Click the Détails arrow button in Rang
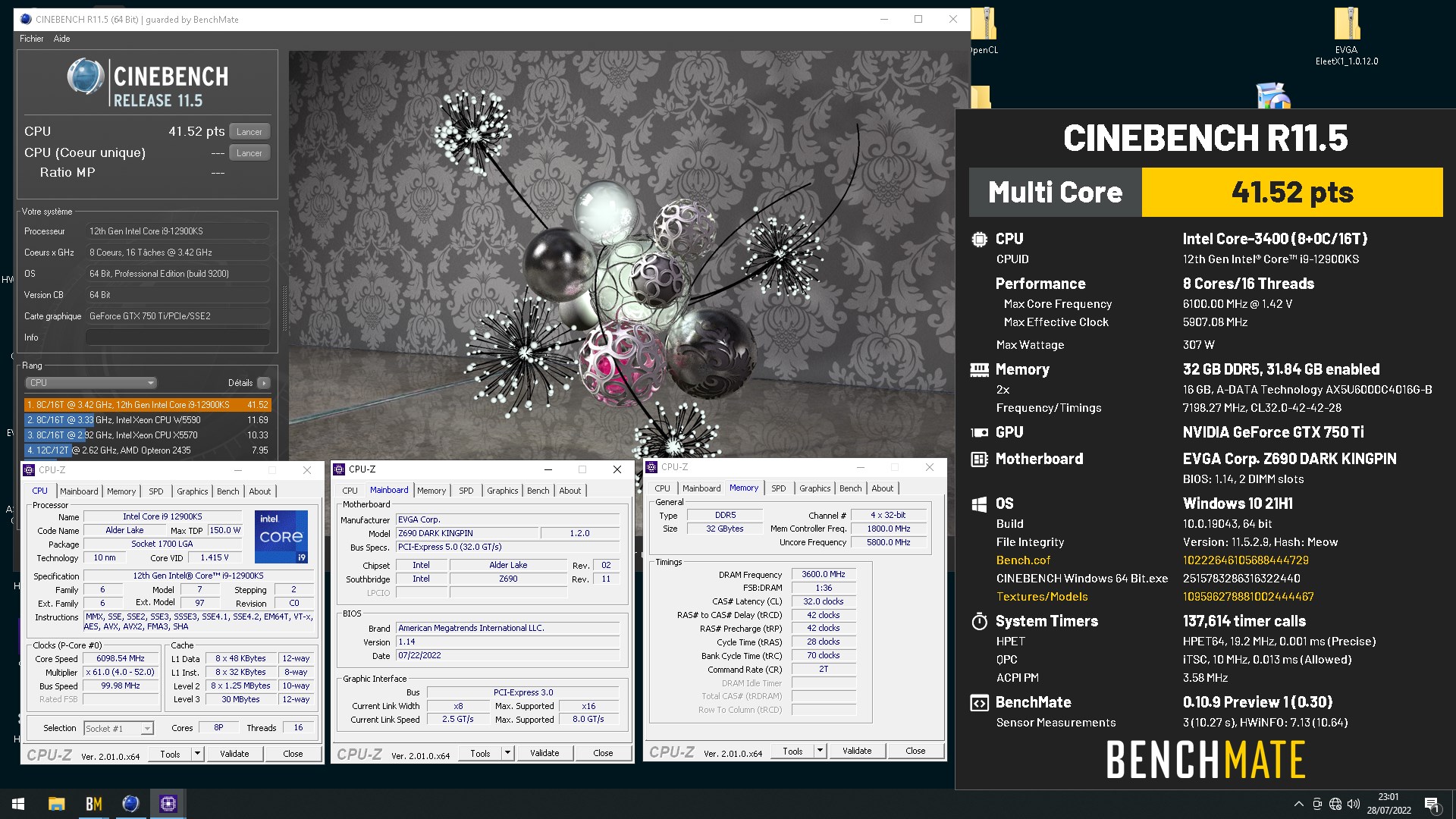The width and height of the screenshot is (1456, 819). (264, 383)
